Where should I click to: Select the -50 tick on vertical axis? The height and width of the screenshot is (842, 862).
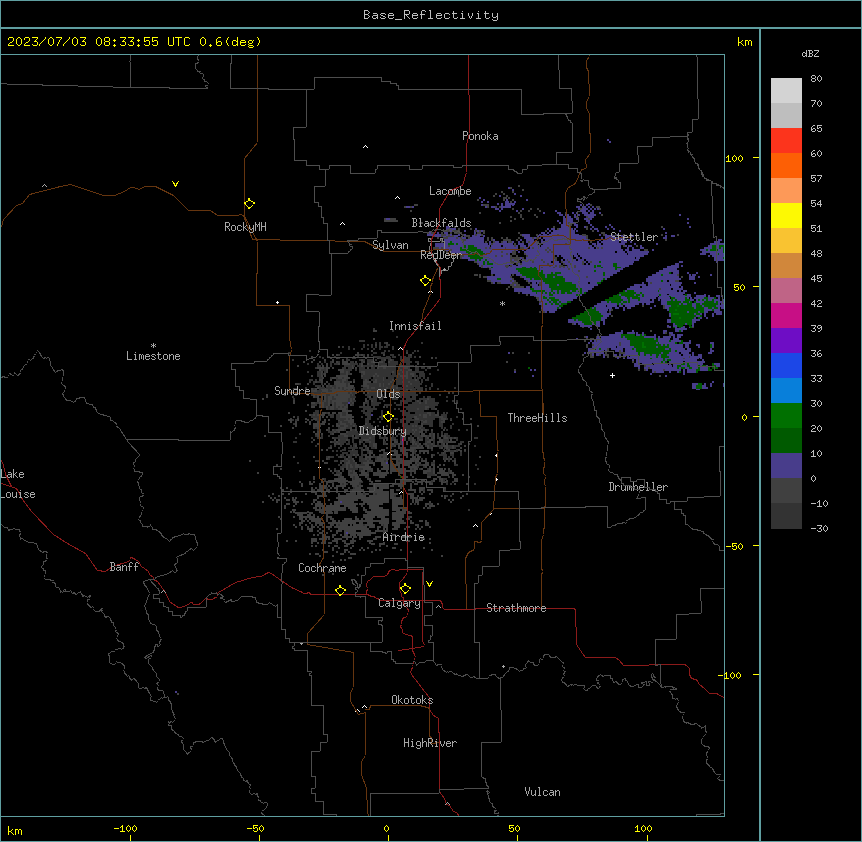[x=734, y=546]
